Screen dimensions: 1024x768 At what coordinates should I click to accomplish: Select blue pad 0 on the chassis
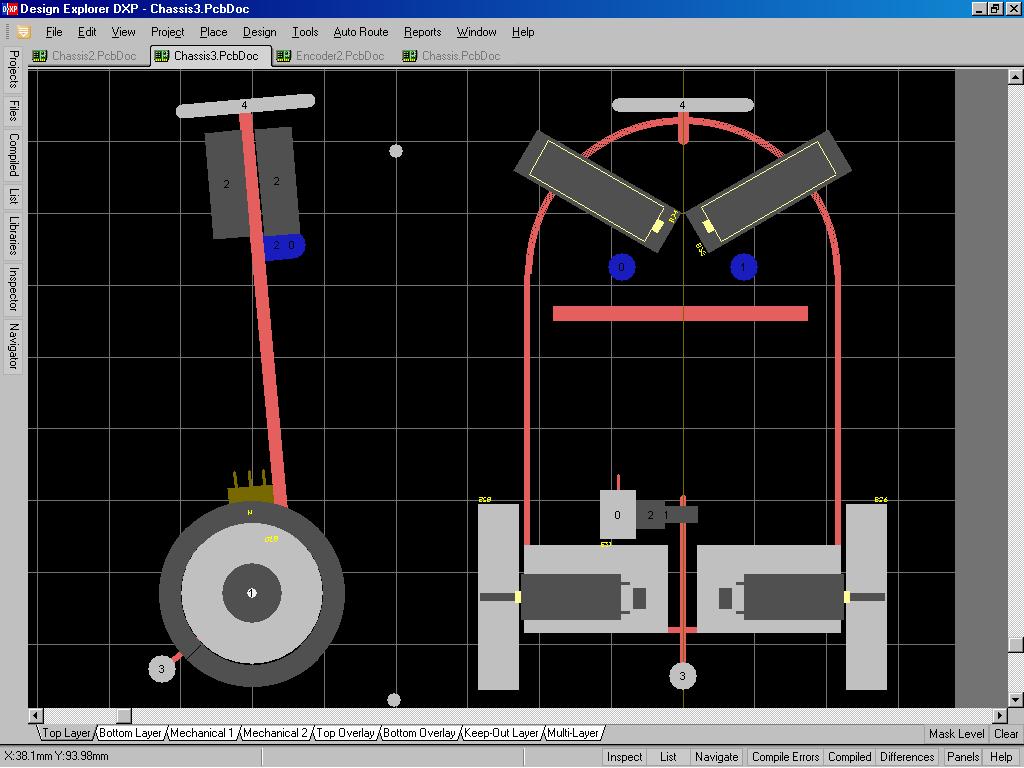[x=622, y=267]
